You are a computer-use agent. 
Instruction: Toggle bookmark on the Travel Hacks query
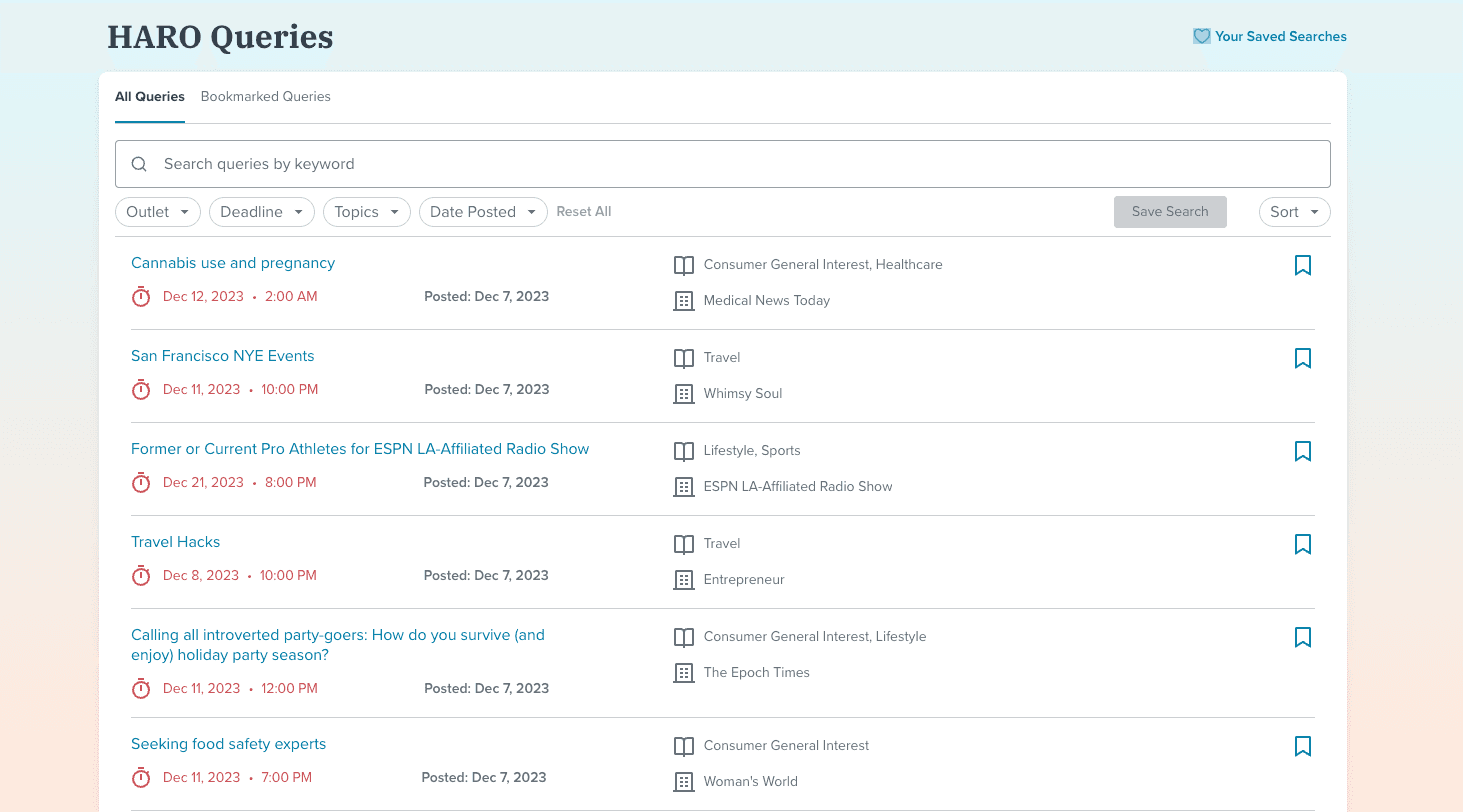click(1302, 544)
